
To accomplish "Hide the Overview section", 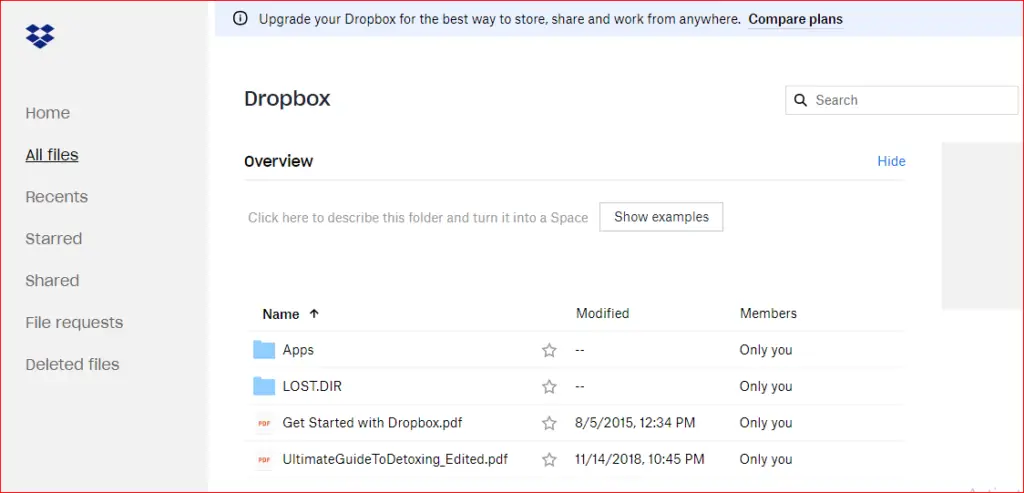I will coord(891,161).
